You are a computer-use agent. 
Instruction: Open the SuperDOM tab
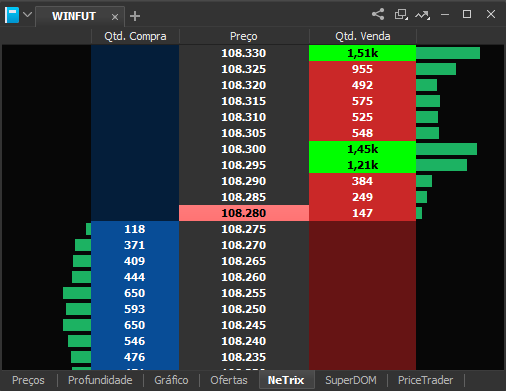pos(351,380)
